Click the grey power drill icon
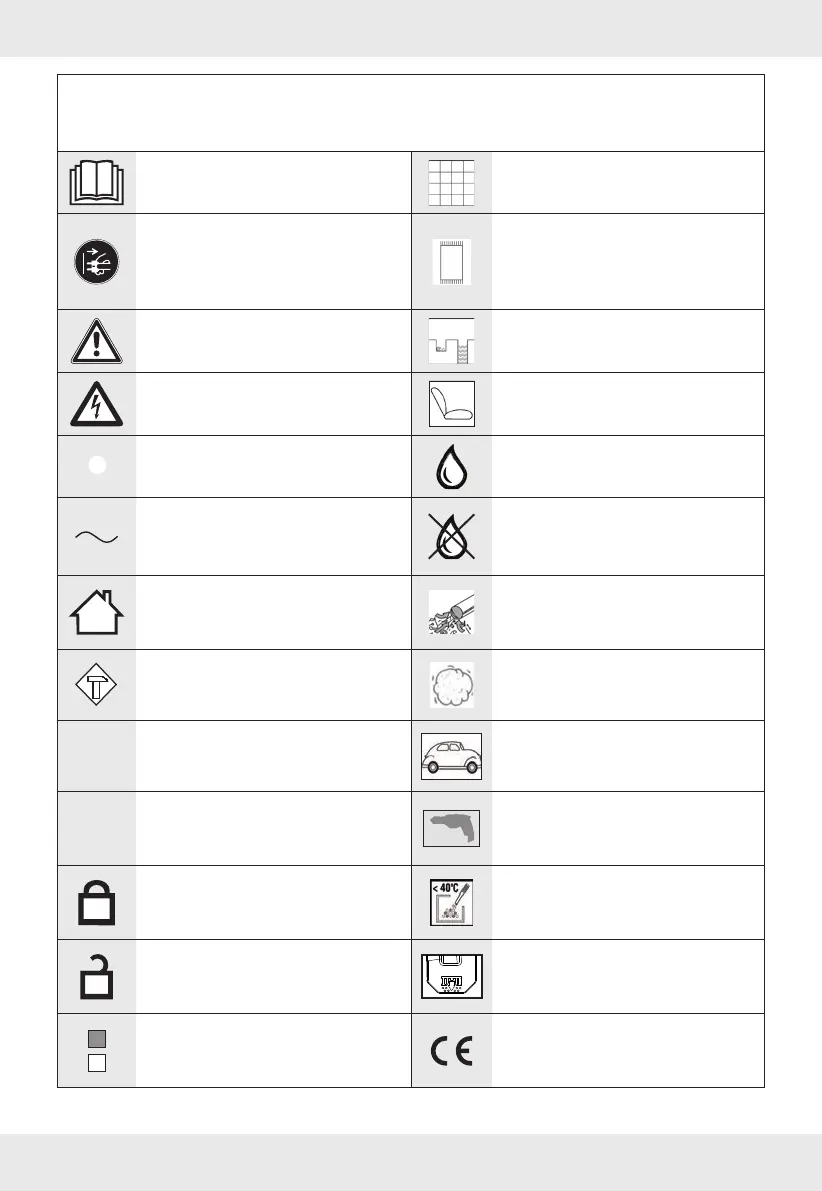This screenshot has height=1191, width=822. pos(452,828)
